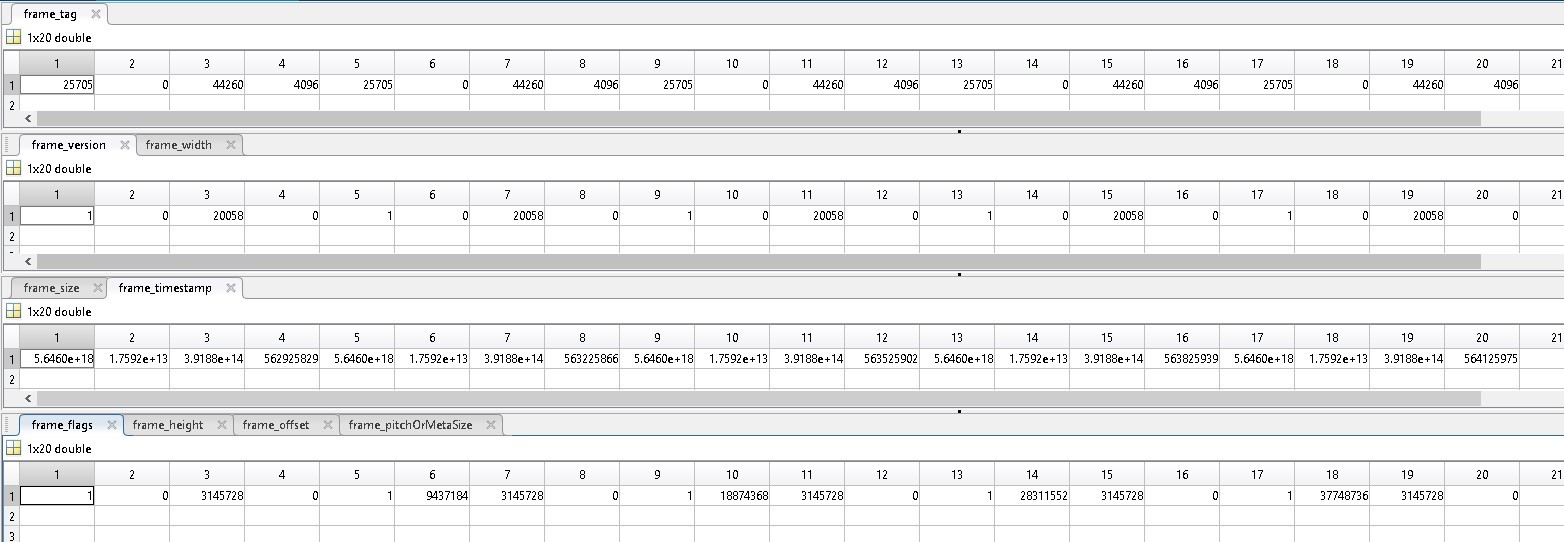The width and height of the screenshot is (1564, 542).
Task: Click the horizontal scrollbar of the frame_version panel
Action: click(x=758, y=261)
